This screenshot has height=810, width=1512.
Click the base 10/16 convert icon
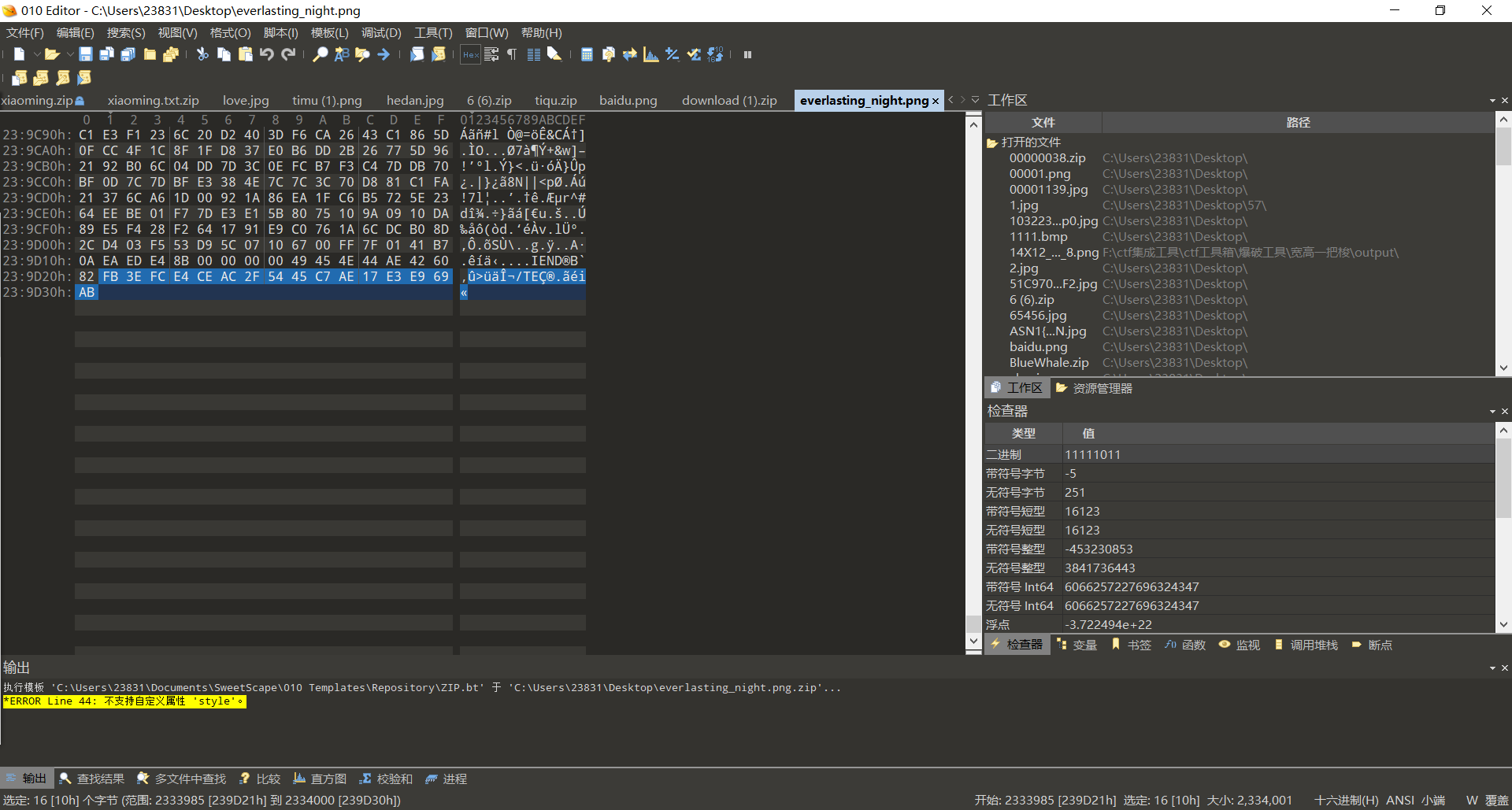pyautogui.click(x=715, y=54)
